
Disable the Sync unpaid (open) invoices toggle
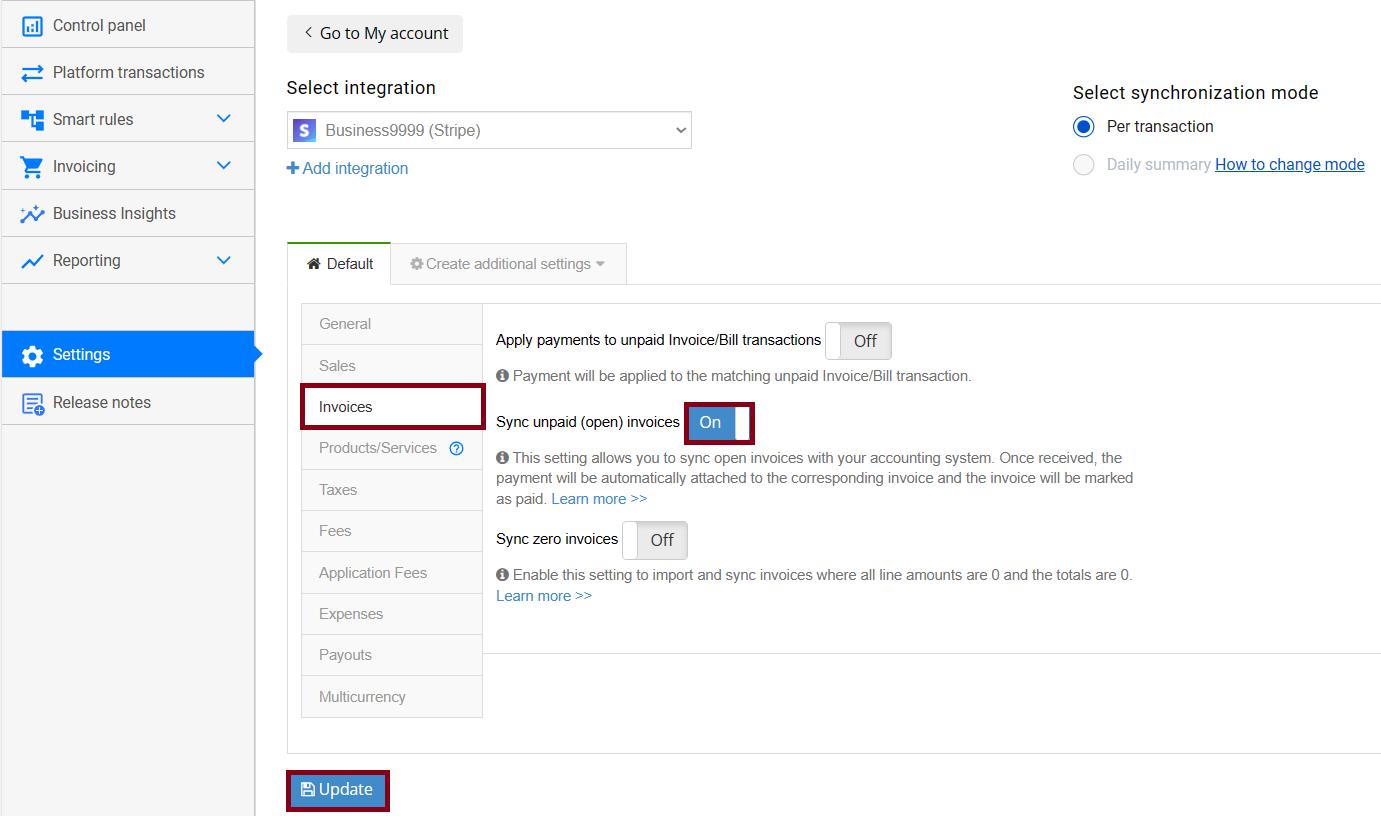pos(719,423)
